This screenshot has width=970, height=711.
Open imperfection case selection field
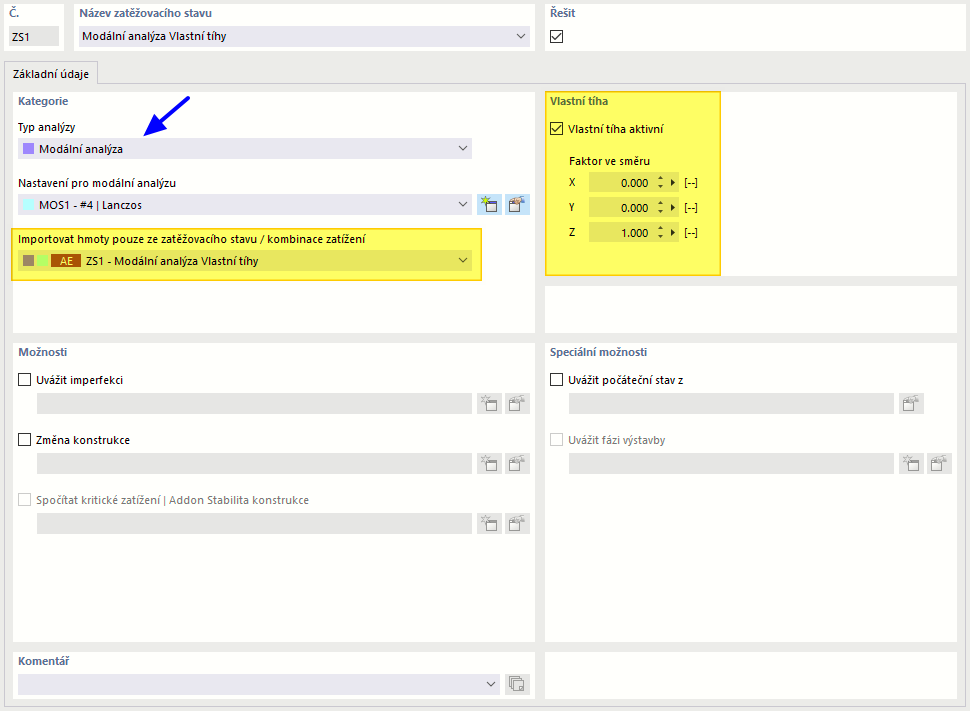(254, 403)
